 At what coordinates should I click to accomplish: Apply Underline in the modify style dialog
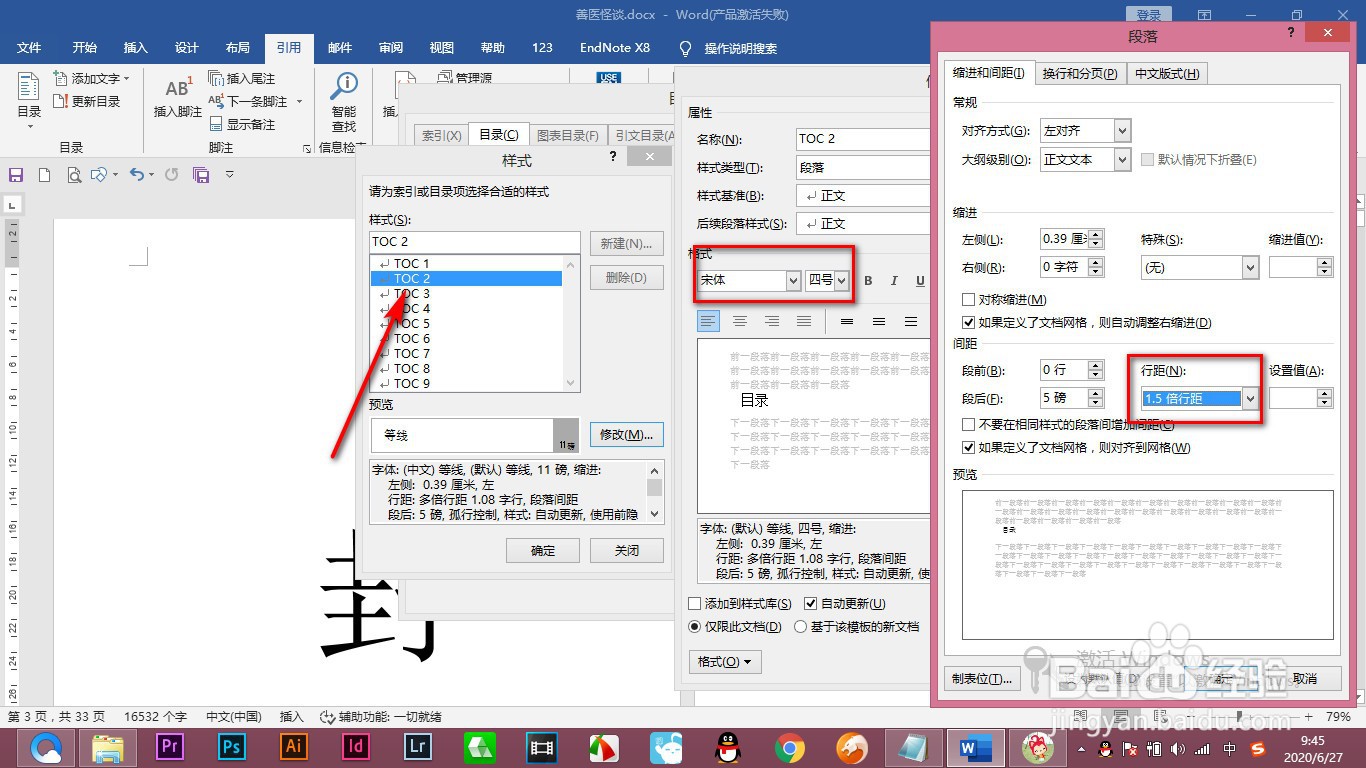(920, 281)
